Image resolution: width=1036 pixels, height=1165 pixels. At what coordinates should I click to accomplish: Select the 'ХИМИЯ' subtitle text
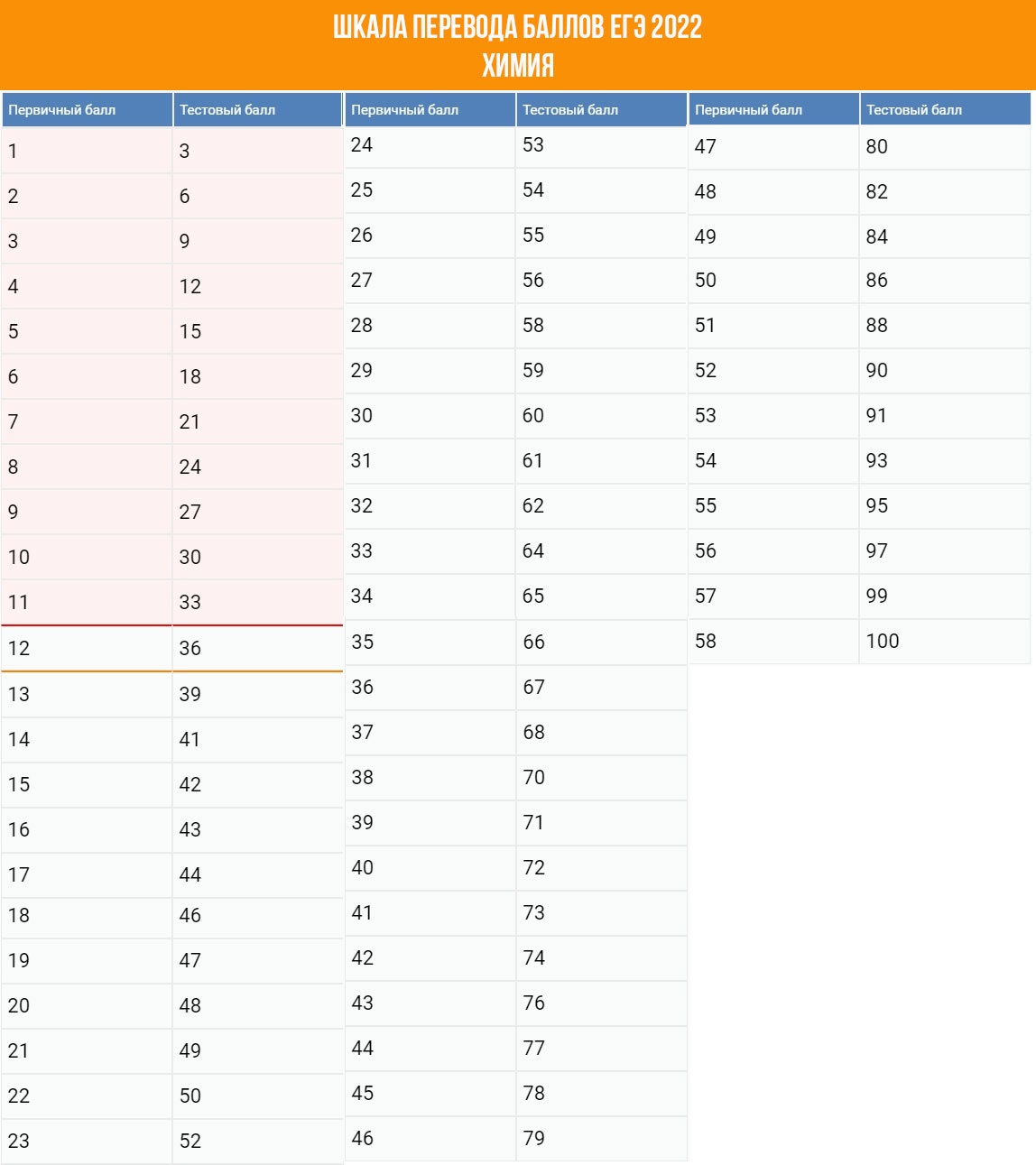(x=518, y=66)
